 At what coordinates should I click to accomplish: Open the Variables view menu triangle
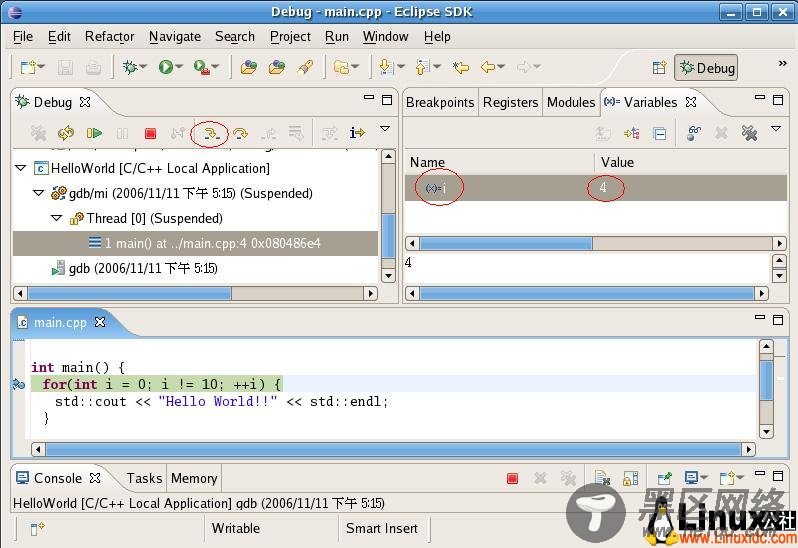776,129
